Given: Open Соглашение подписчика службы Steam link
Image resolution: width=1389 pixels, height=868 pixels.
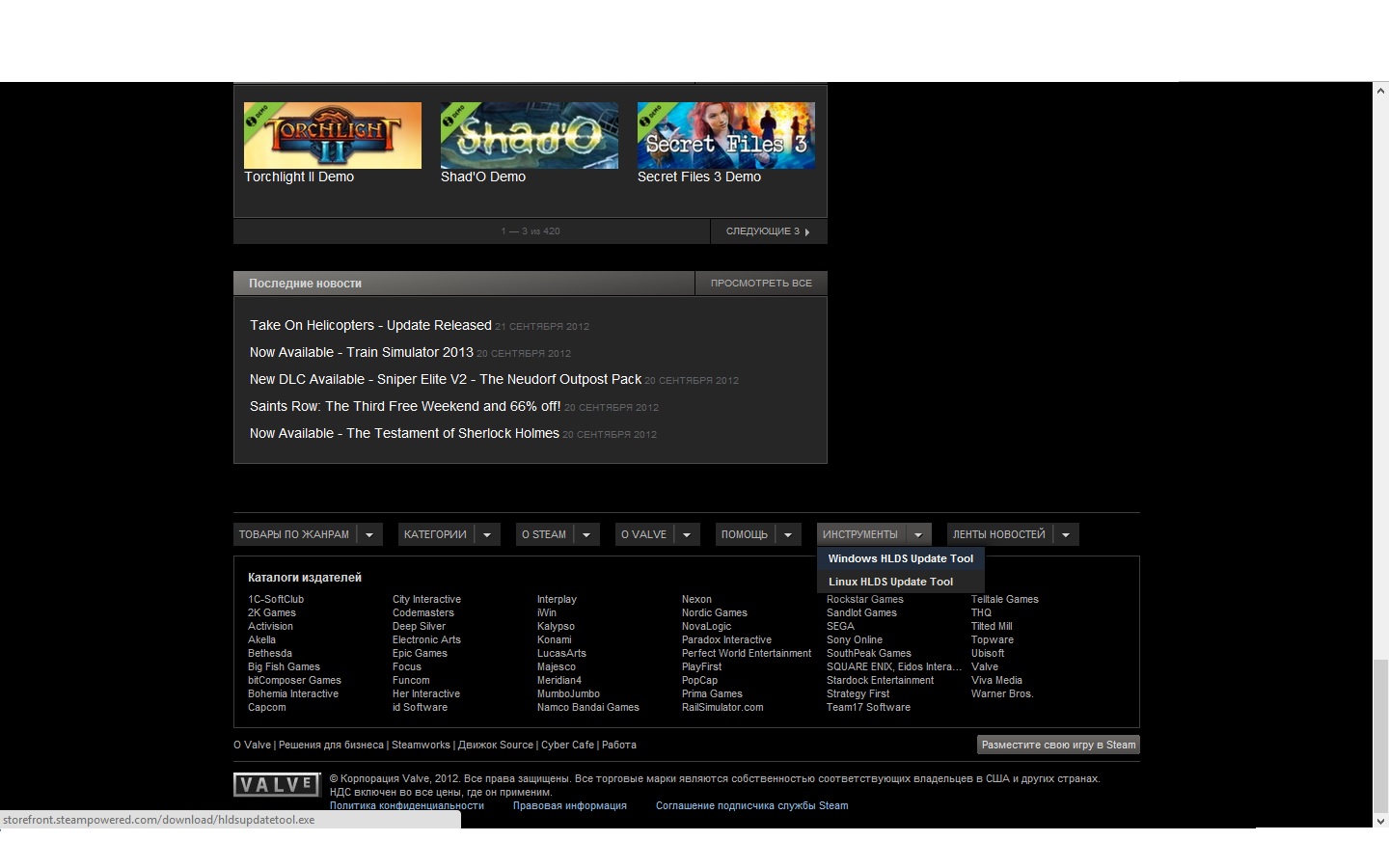Looking at the screenshot, I should point(752,805).
